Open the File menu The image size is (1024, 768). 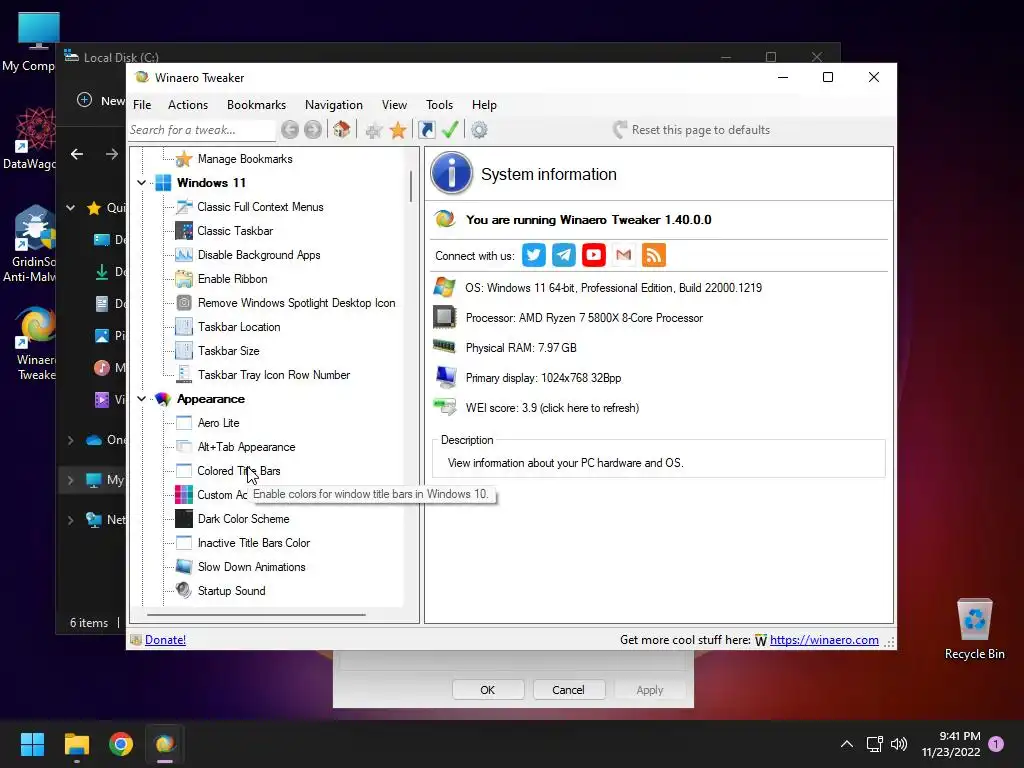pos(142,105)
